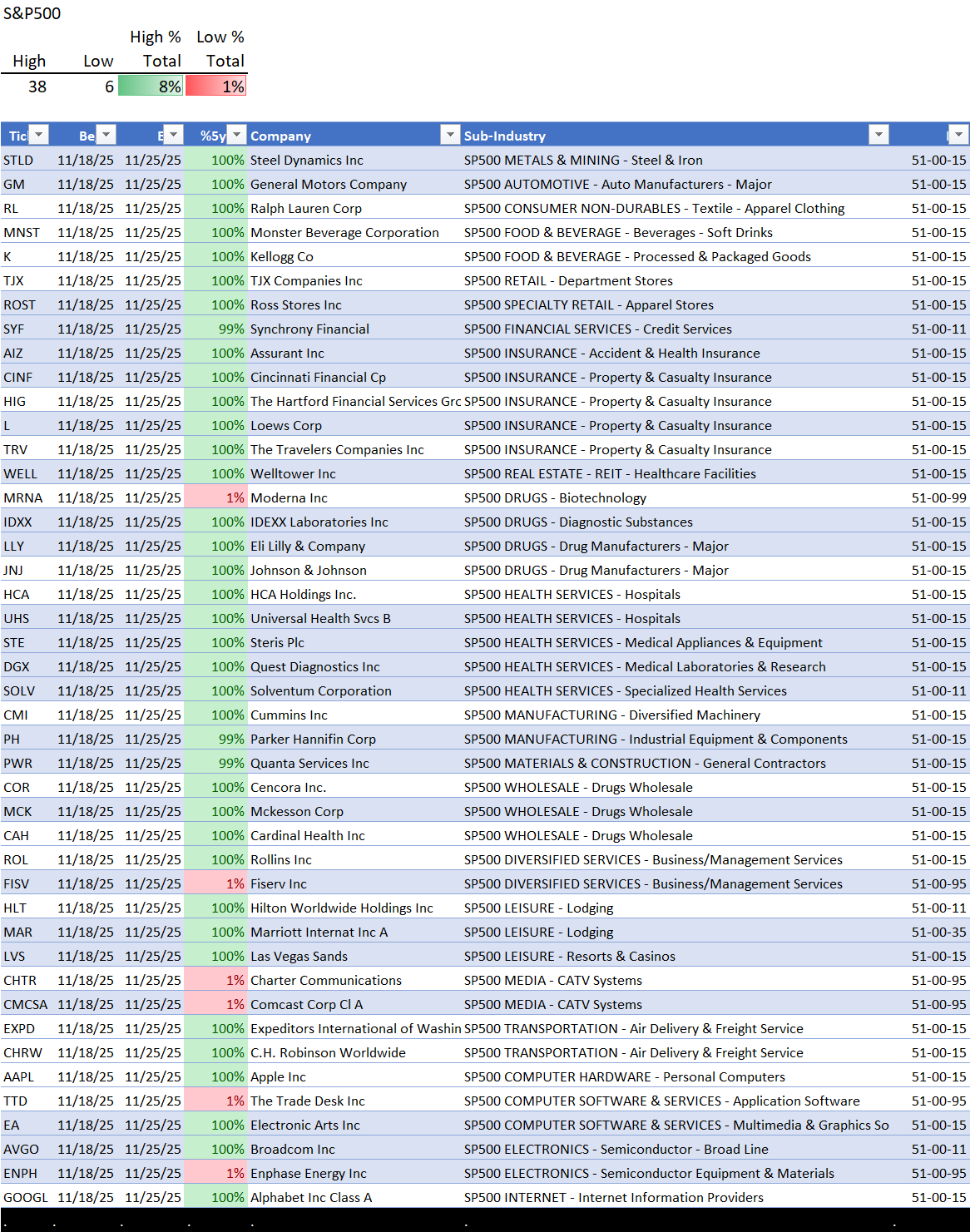Select the S&P500 title cell
970x1232 pixels.
32,13
